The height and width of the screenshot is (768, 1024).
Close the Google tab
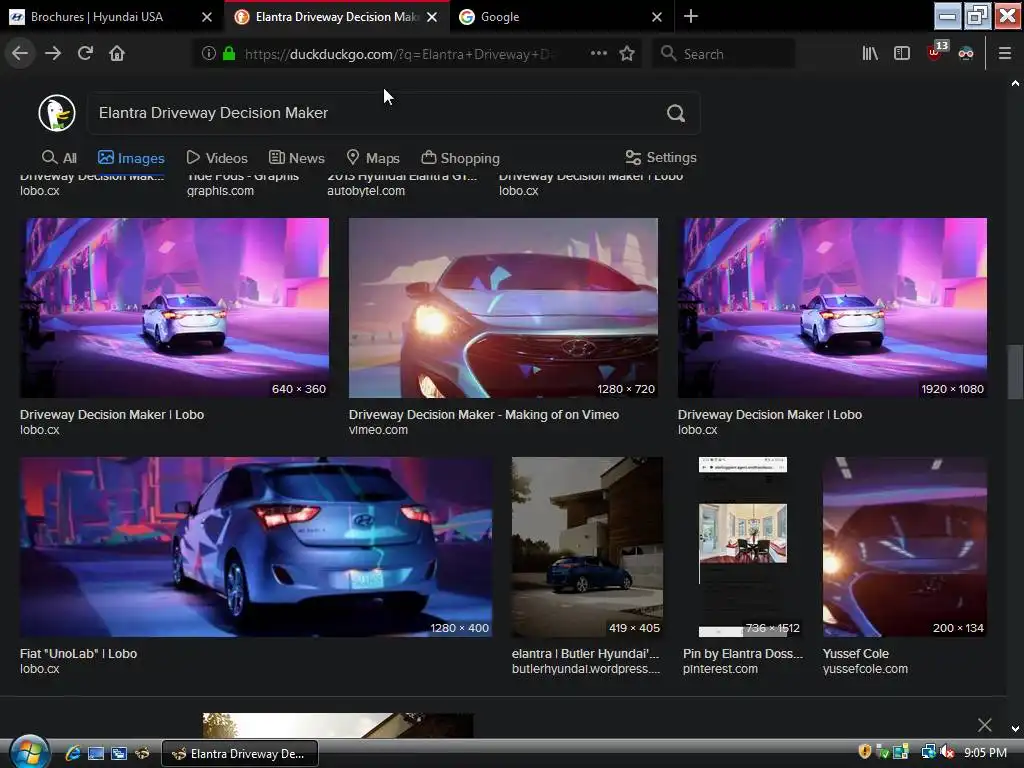(657, 17)
